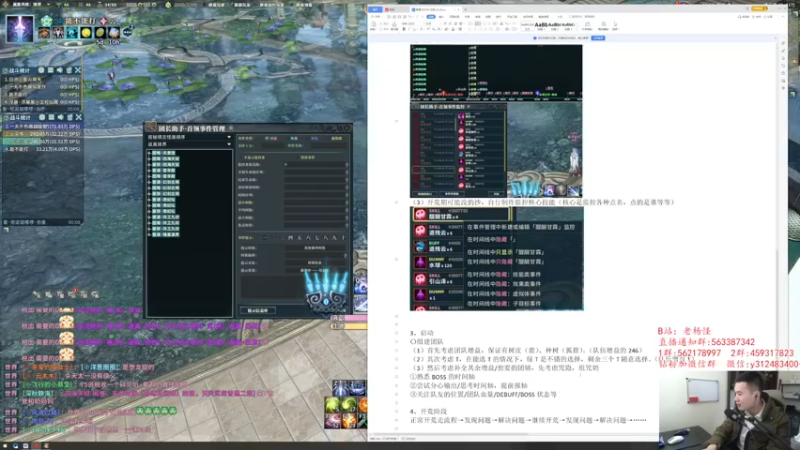Click the orange skill icon on bottom skill row
Viewport: 800px width, 450px height.
[349, 421]
